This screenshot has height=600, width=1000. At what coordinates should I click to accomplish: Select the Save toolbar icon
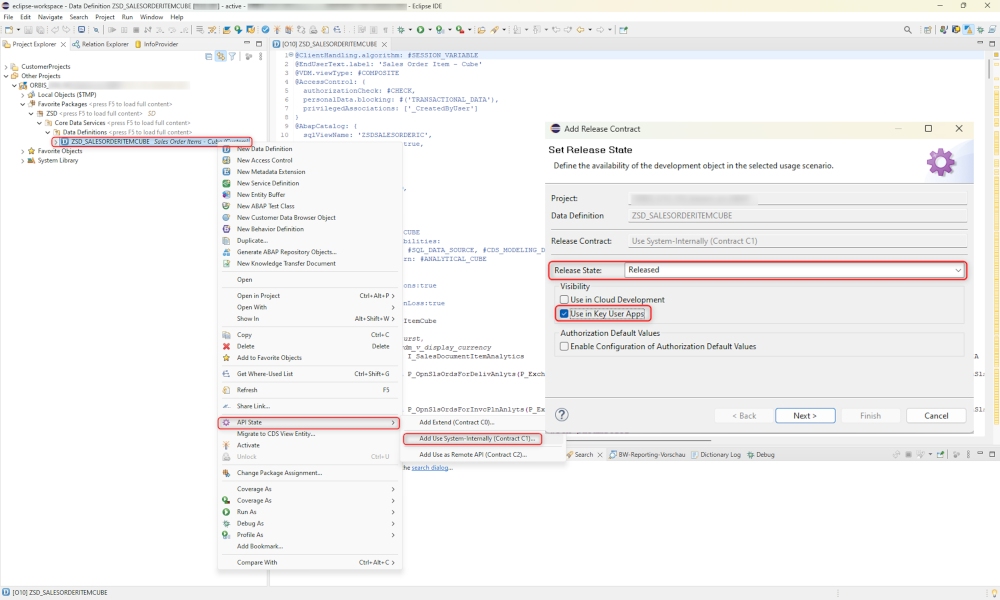[27, 31]
